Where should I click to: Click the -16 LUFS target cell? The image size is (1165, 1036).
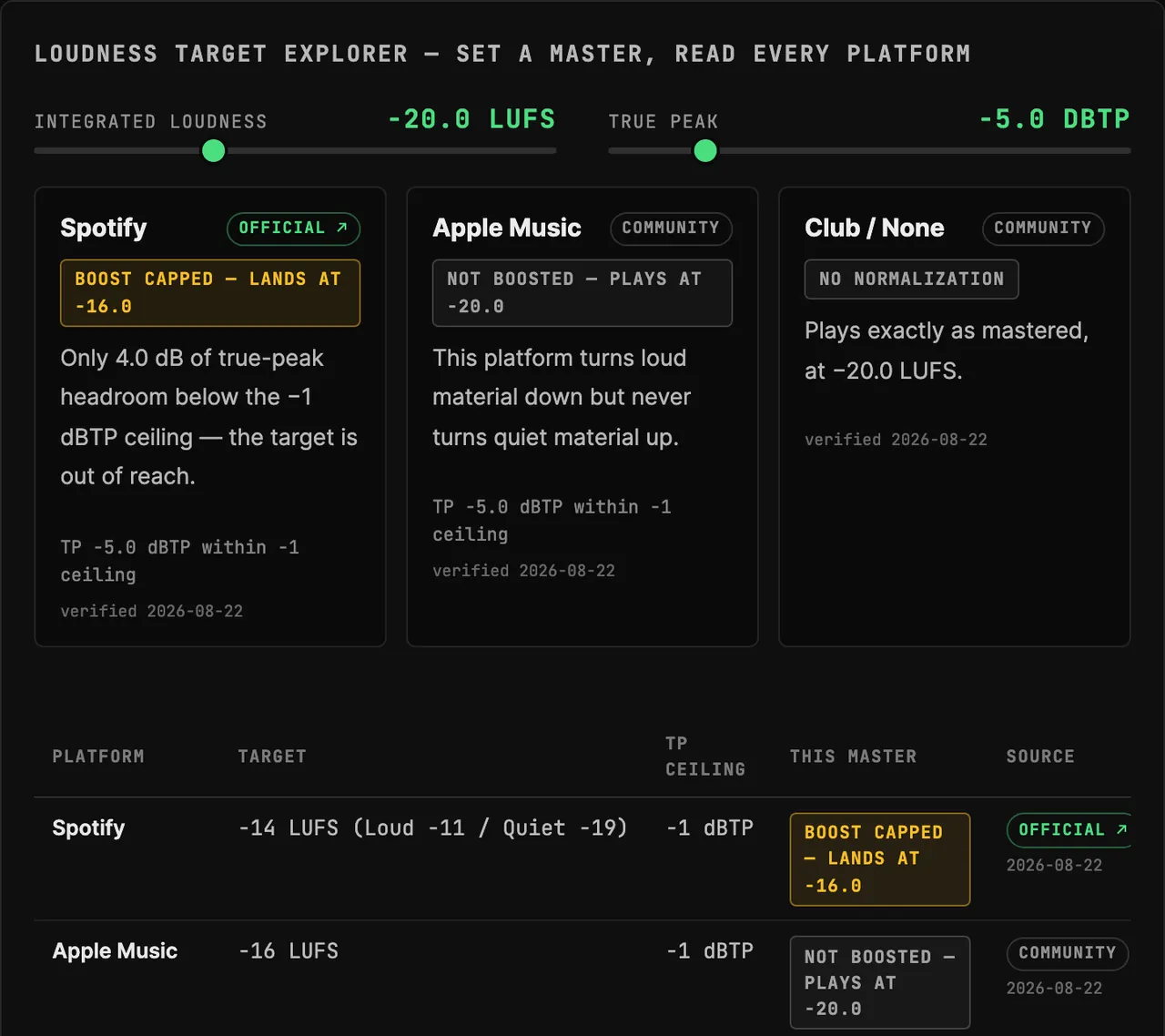[x=289, y=950]
